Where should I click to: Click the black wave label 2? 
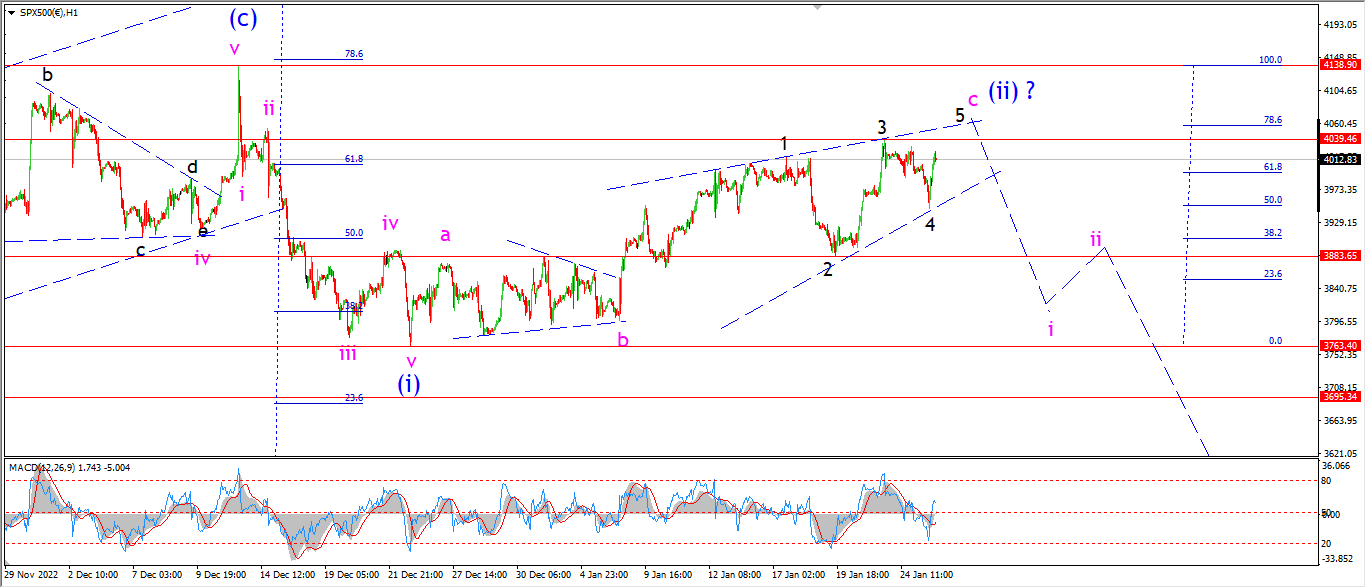(x=828, y=269)
